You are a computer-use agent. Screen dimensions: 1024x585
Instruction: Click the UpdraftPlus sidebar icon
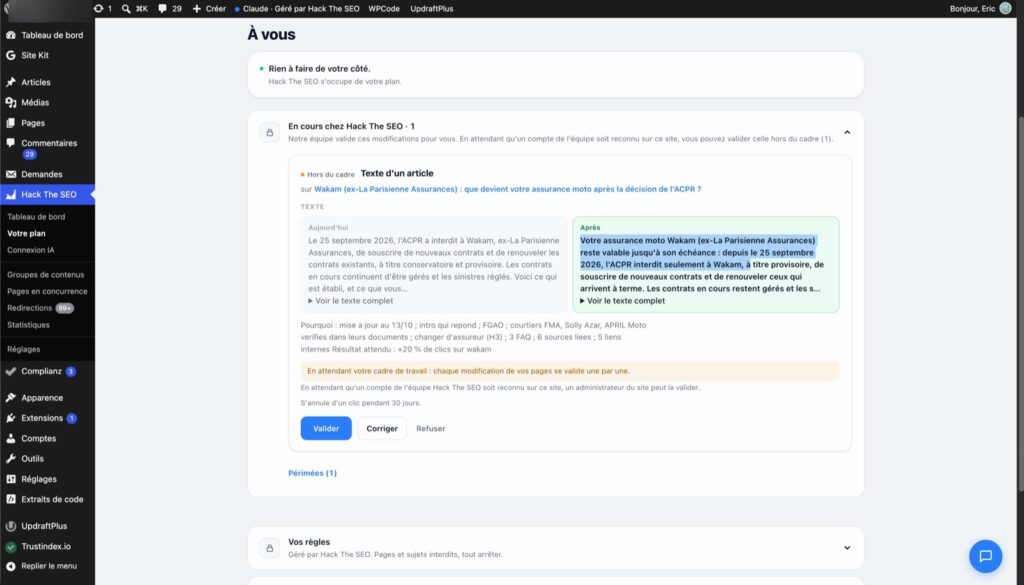pos(11,526)
